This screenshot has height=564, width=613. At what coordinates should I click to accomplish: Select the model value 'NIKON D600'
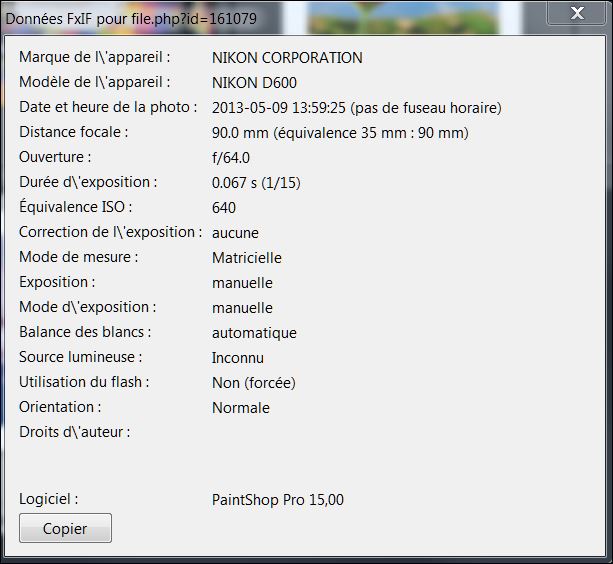point(254,83)
